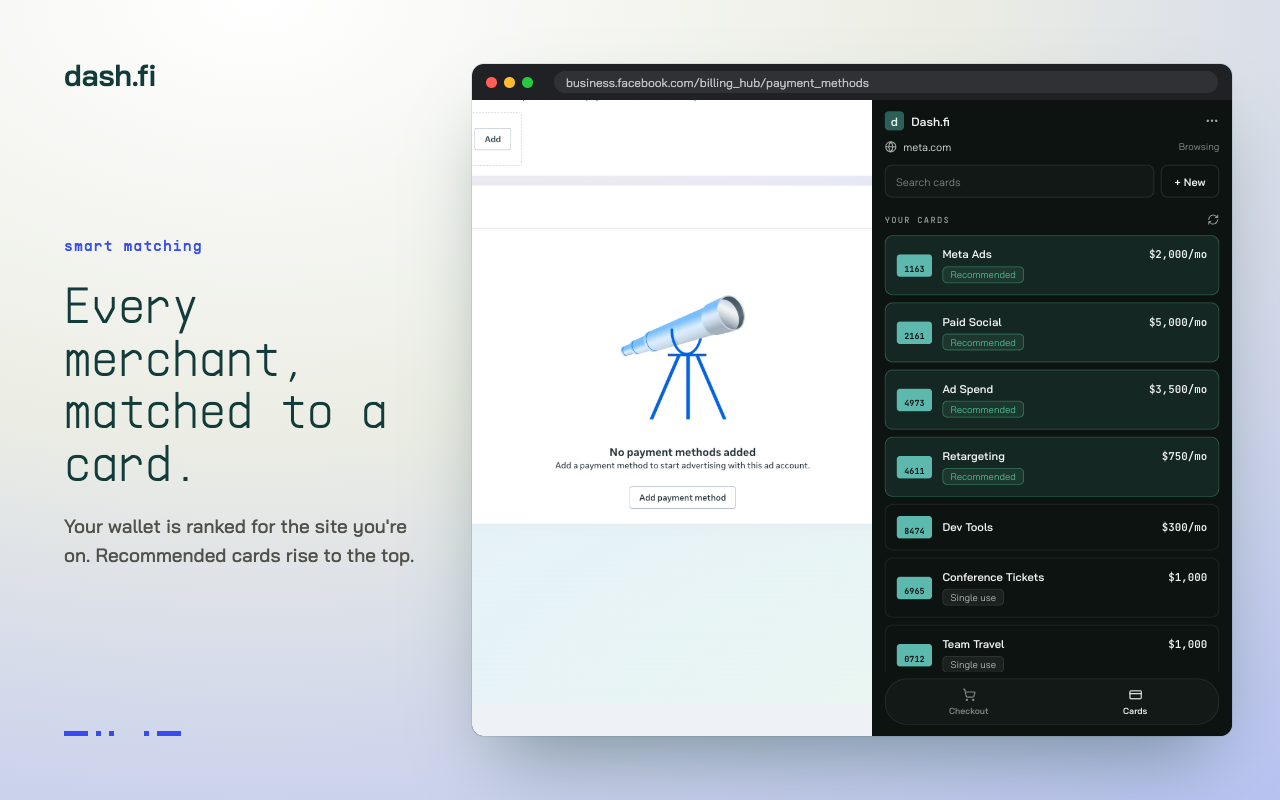The image size is (1280, 800).
Task: Select the Conference Tickets card
Action: pos(1052,587)
